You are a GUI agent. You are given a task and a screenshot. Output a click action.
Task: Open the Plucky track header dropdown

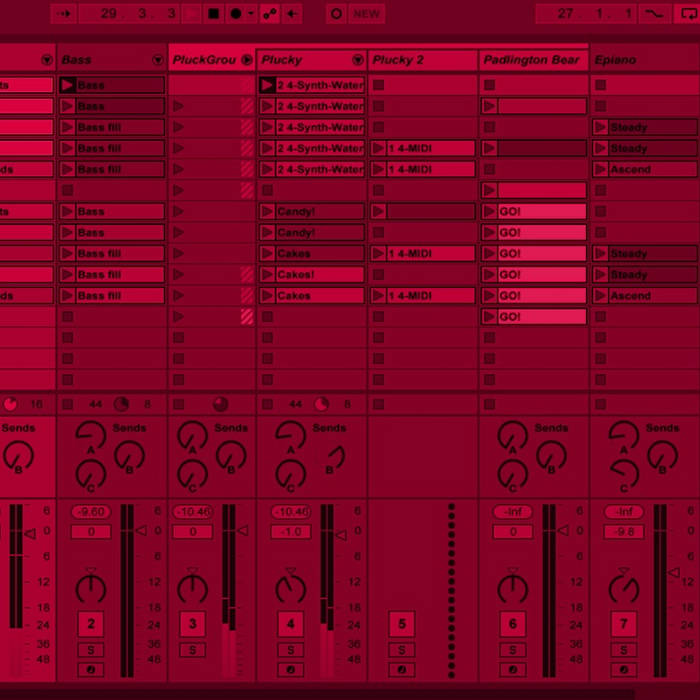(x=358, y=60)
